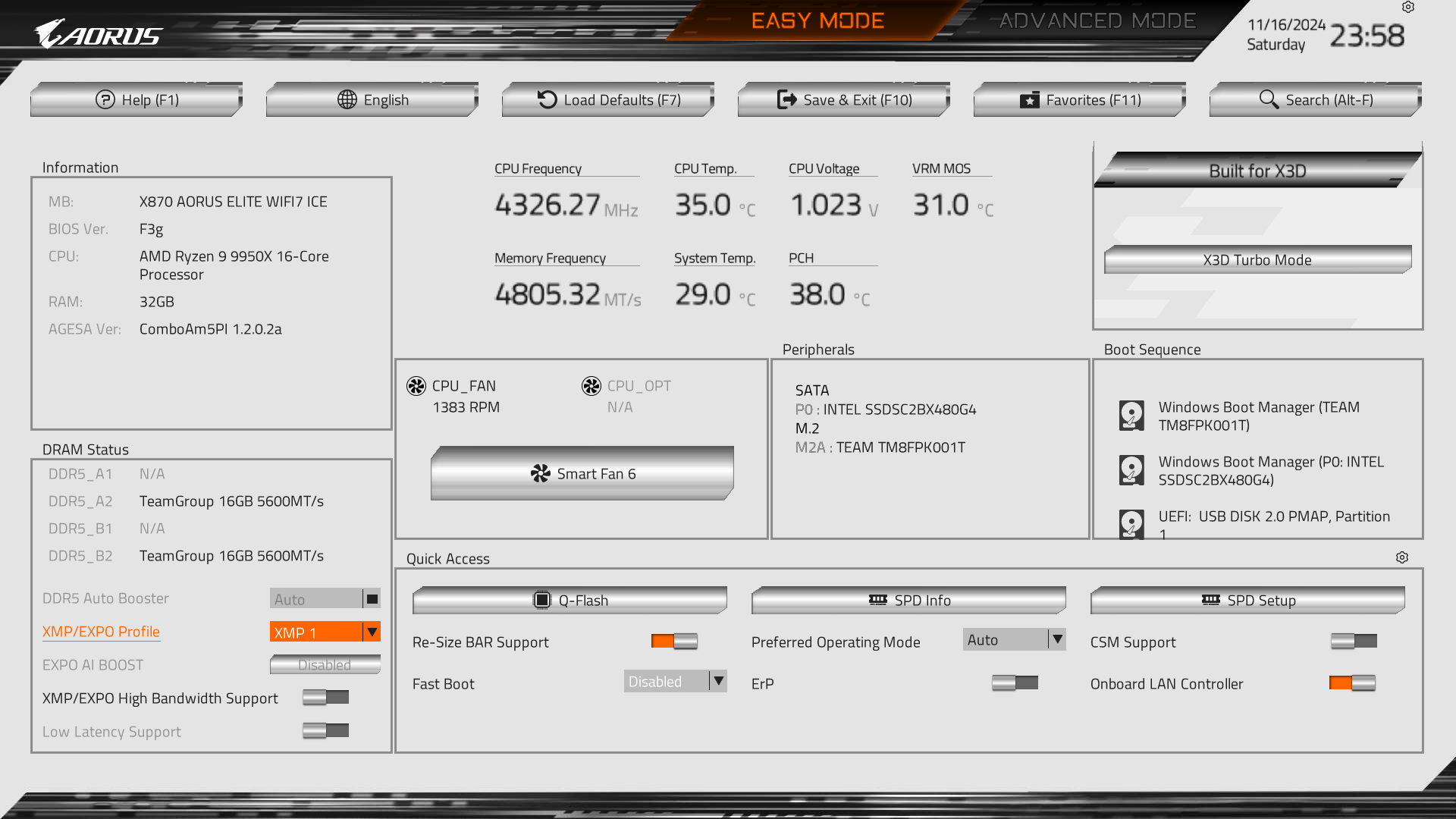Toggle the Onboard LAN Controller switch

tap(1352, 683)
